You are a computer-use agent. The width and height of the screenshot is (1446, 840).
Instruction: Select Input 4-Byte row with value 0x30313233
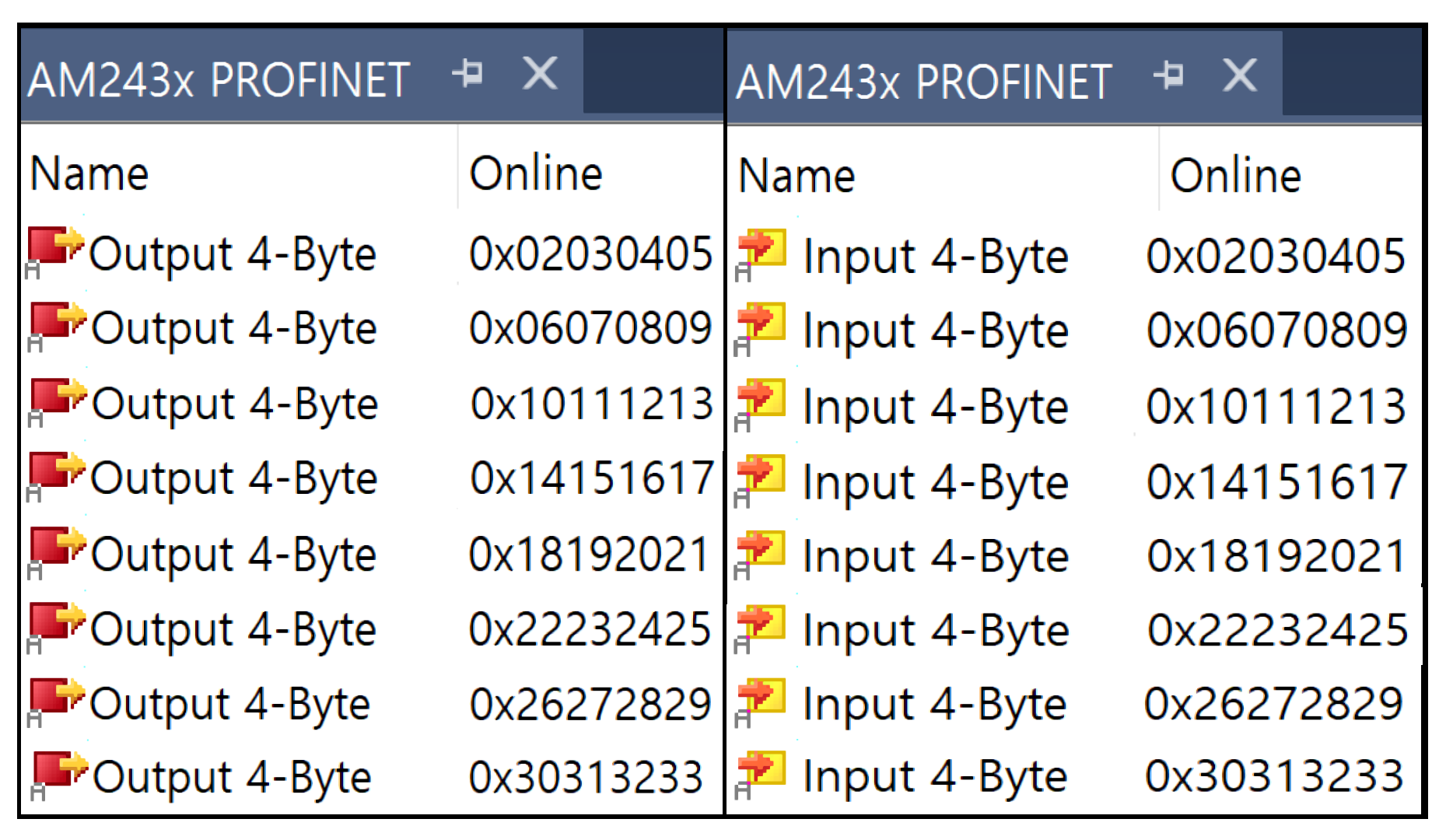[x=935, y=776]
